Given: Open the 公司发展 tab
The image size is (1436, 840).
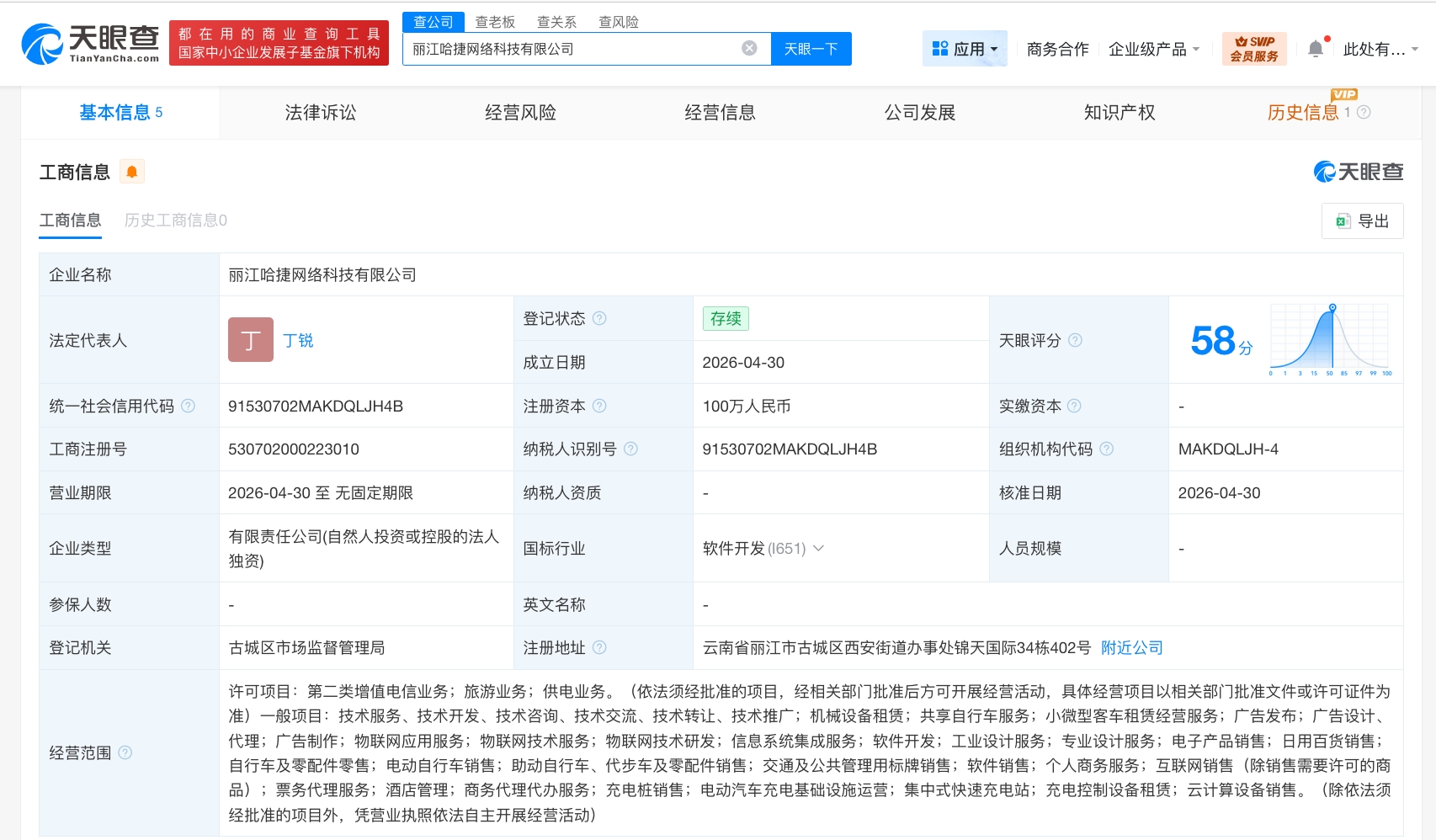Looking at the screenshot, I should (x=919, y=112).
